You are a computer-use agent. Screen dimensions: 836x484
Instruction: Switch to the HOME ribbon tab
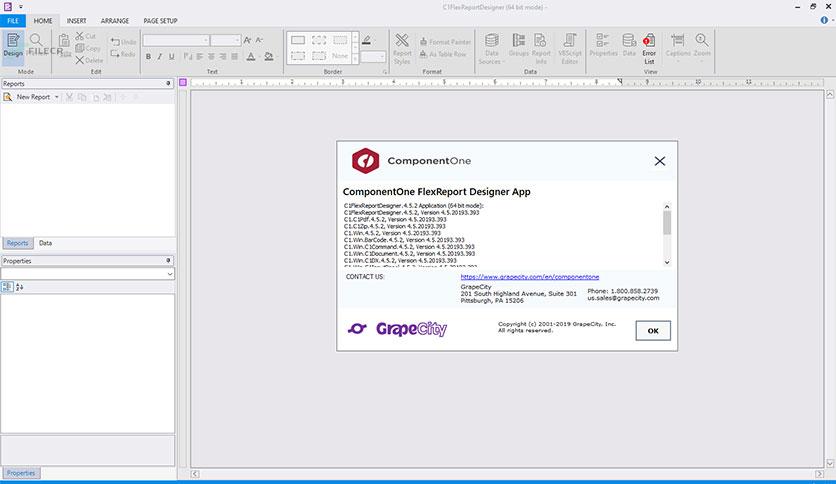click(43, 21)
